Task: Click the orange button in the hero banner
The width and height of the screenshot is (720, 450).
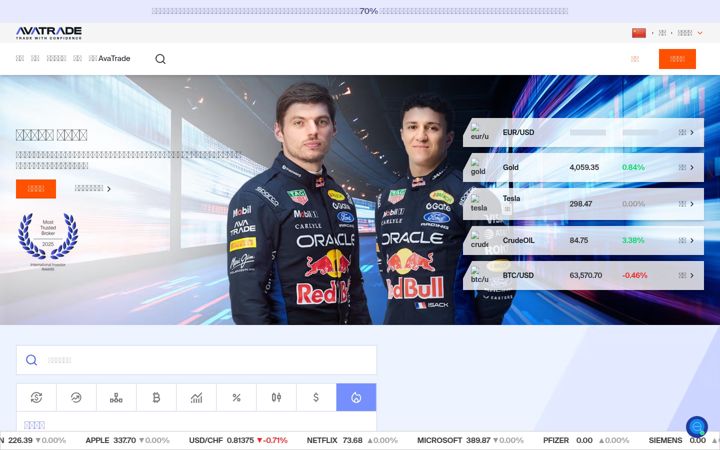Action: (36, 189)
